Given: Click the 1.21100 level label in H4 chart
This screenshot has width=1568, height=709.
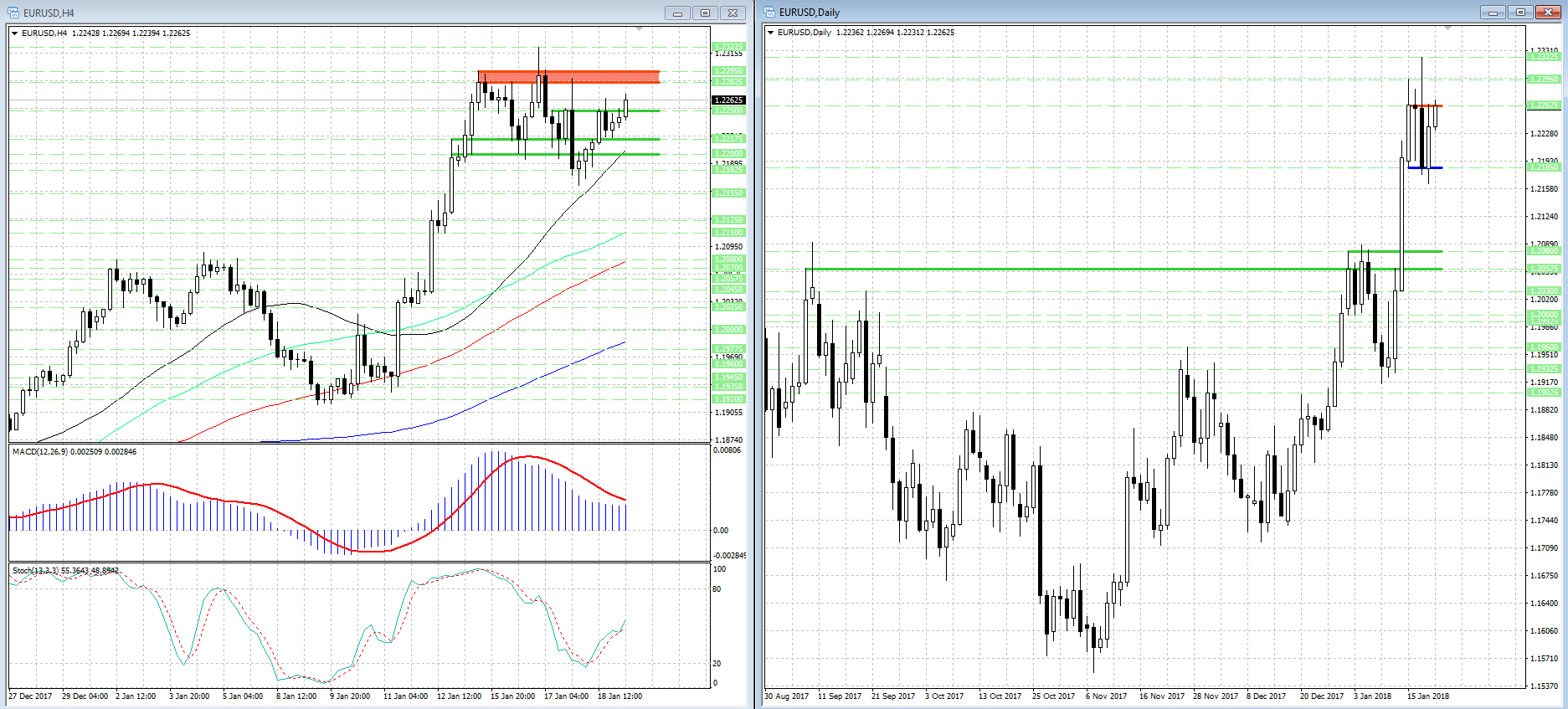Looking at the screenshot, I should point(728,233).
